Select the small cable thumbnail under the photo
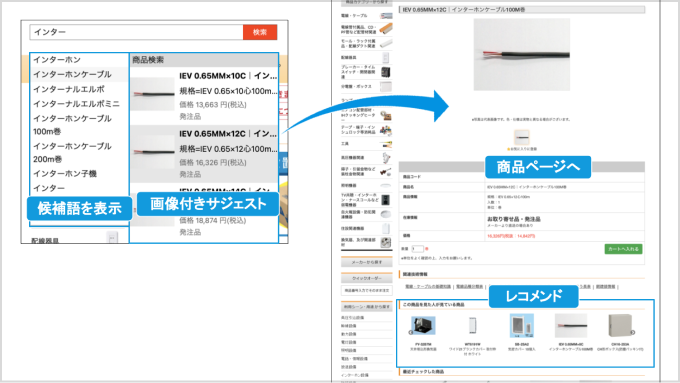Viewport: 680px width, 383px height. 522,137
